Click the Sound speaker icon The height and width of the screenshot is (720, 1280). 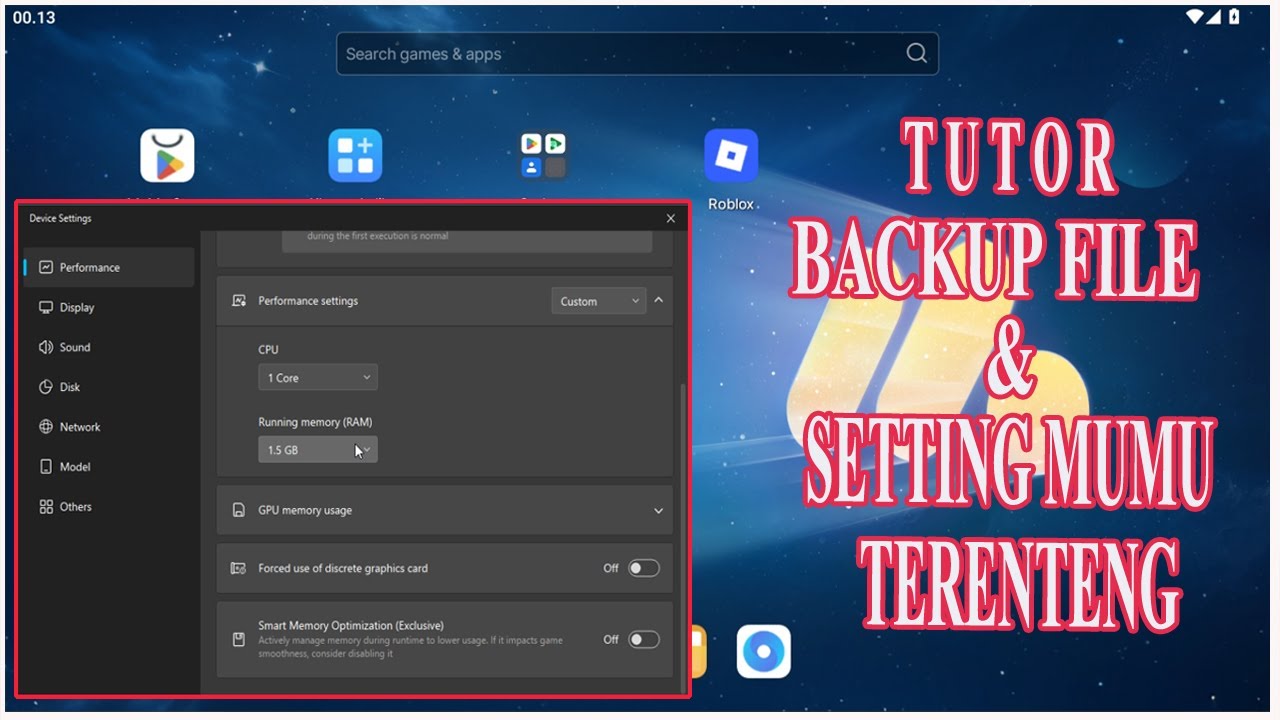(46, 347)
